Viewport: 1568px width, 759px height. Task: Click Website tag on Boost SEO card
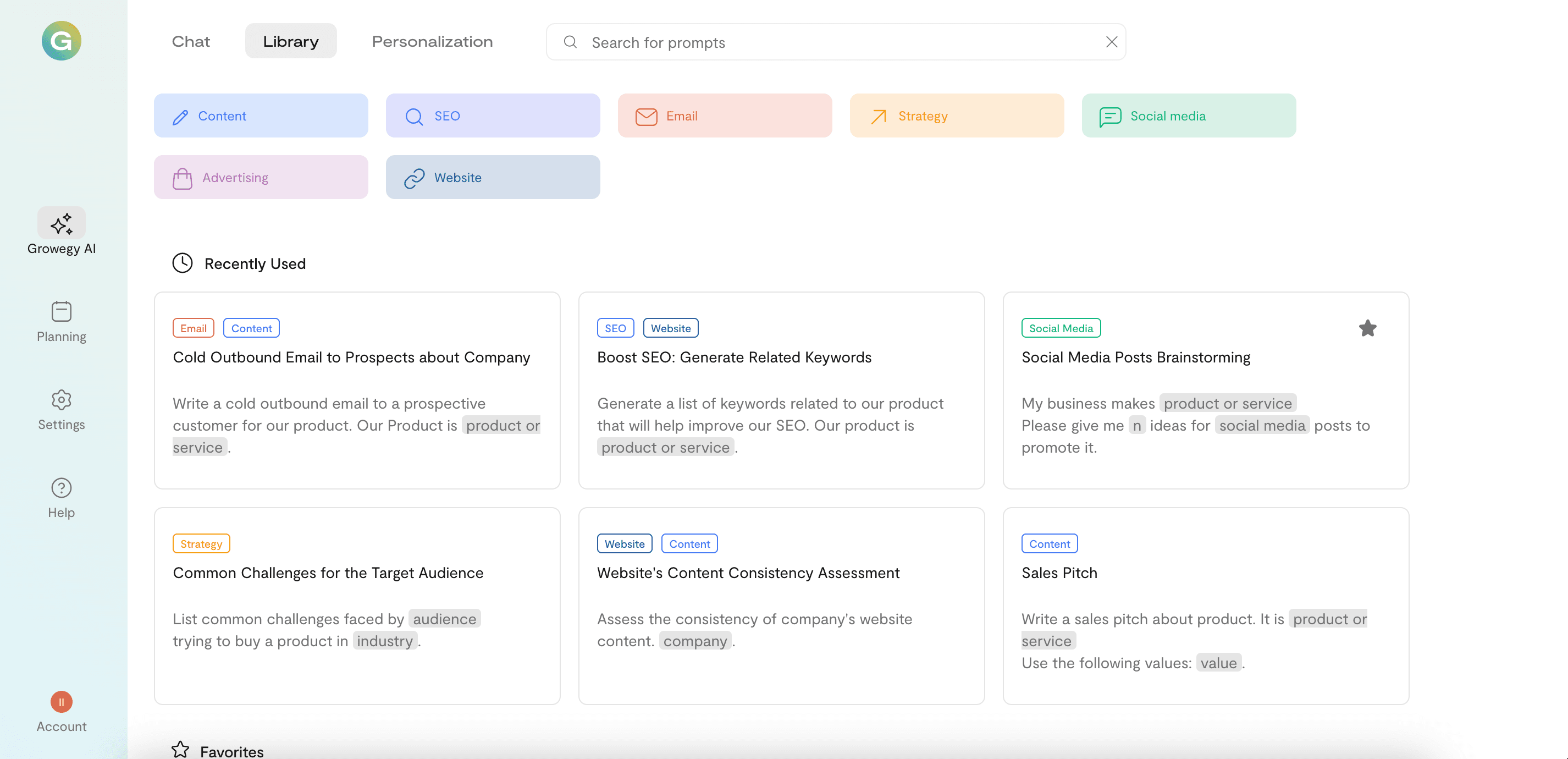(671, 328)
